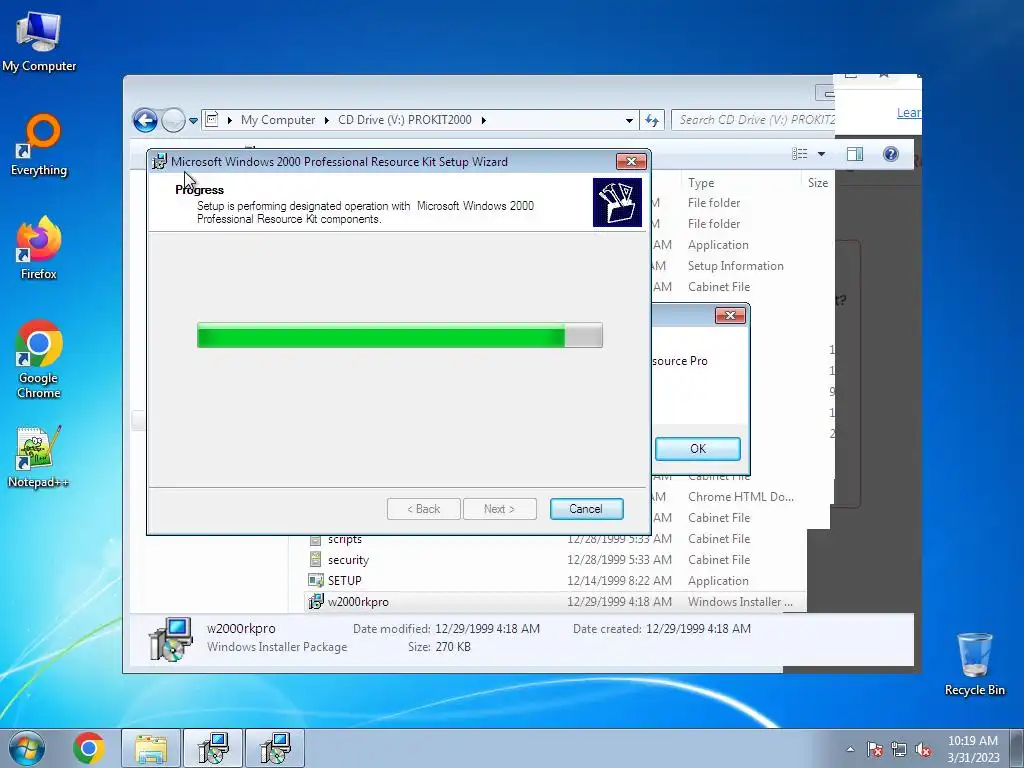Screen dimensions: 1024x768
Task: Switch to first installer taskbar button
Action: (x=213, y=748)
